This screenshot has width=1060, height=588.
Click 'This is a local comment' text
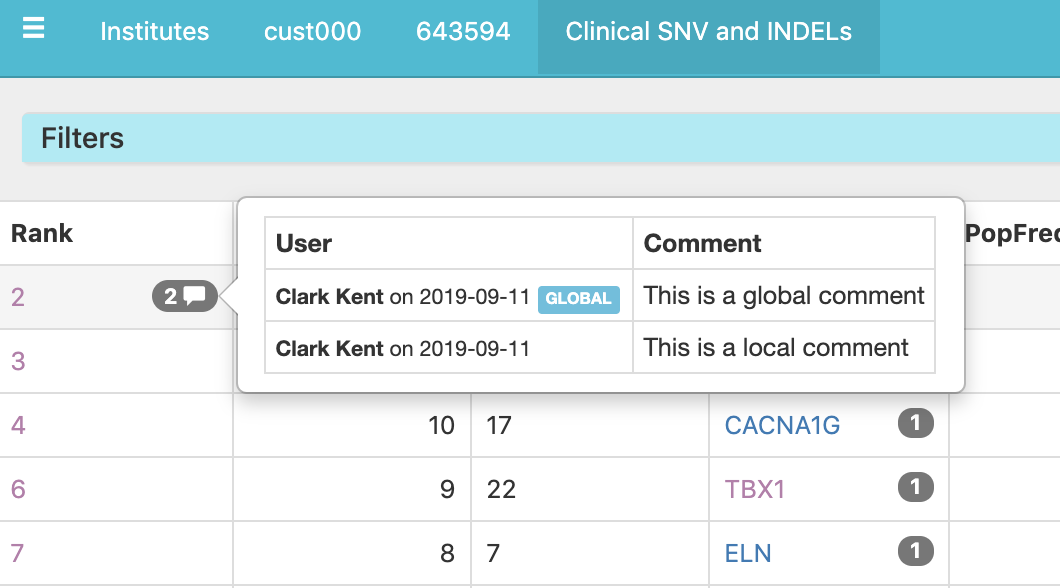[x=775, y=347]
